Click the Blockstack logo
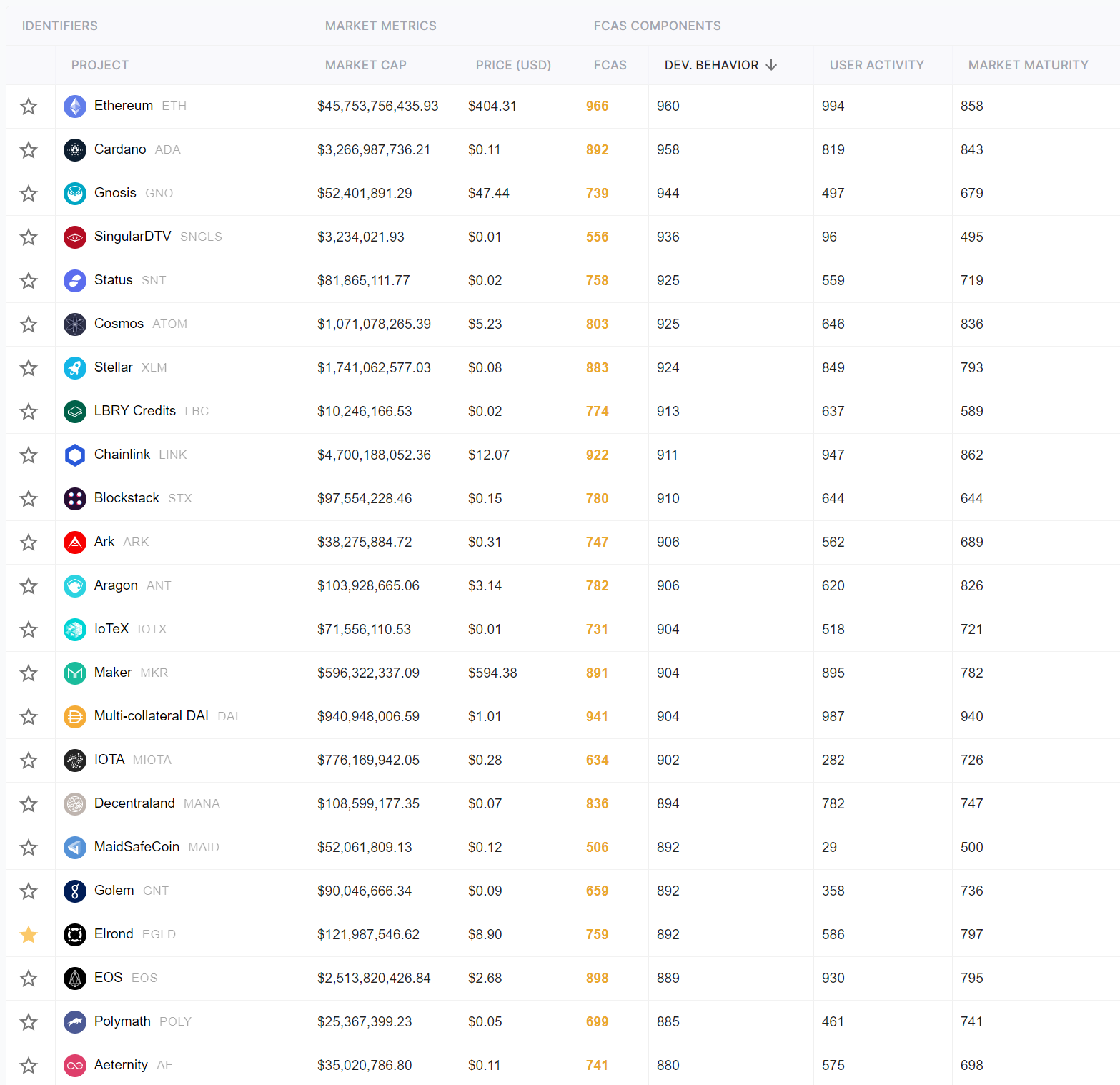Viewport: 1120px width, 1085px height. (x=75, y=499)
